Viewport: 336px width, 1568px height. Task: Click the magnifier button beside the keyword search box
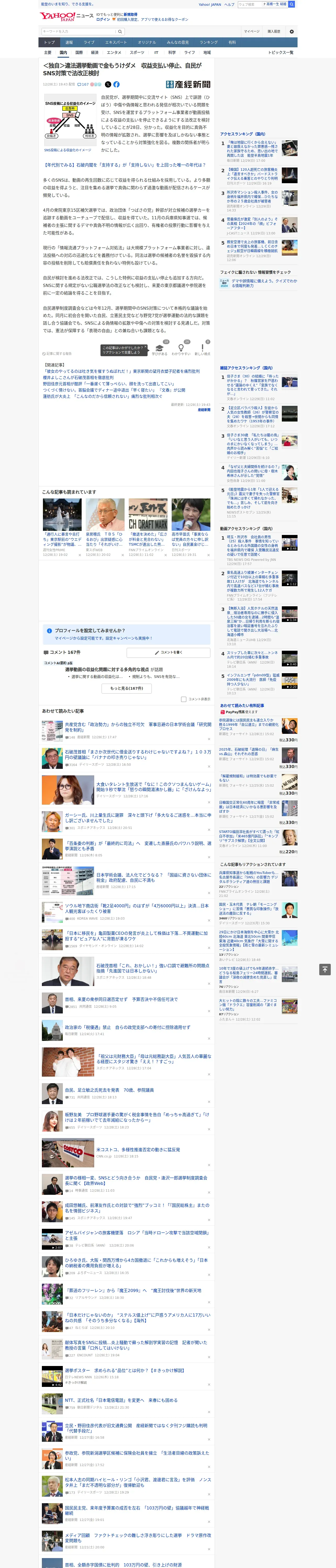click(x=120, y=32)
